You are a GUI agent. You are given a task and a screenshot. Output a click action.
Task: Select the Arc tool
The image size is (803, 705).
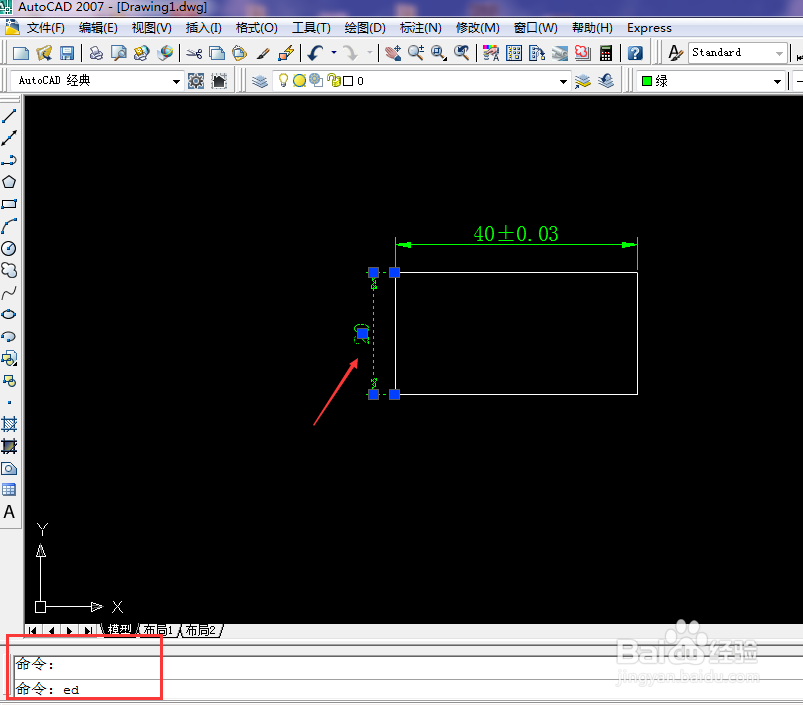(x=9, y=226)
